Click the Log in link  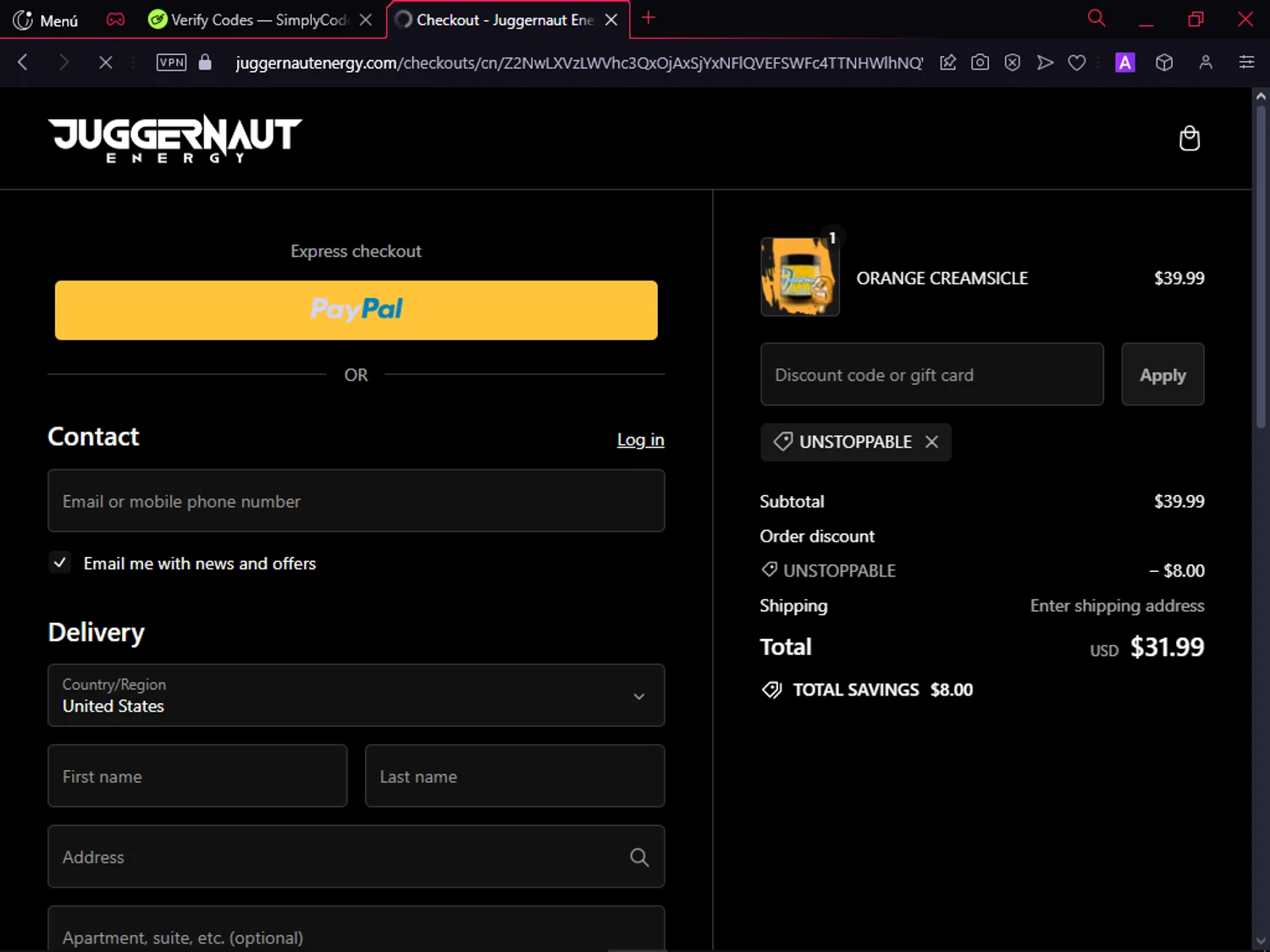tap(640, 440)
